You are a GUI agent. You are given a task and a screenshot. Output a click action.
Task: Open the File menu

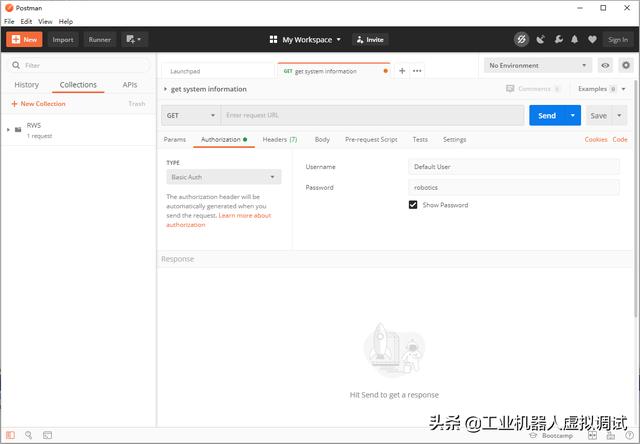[9, 22]
